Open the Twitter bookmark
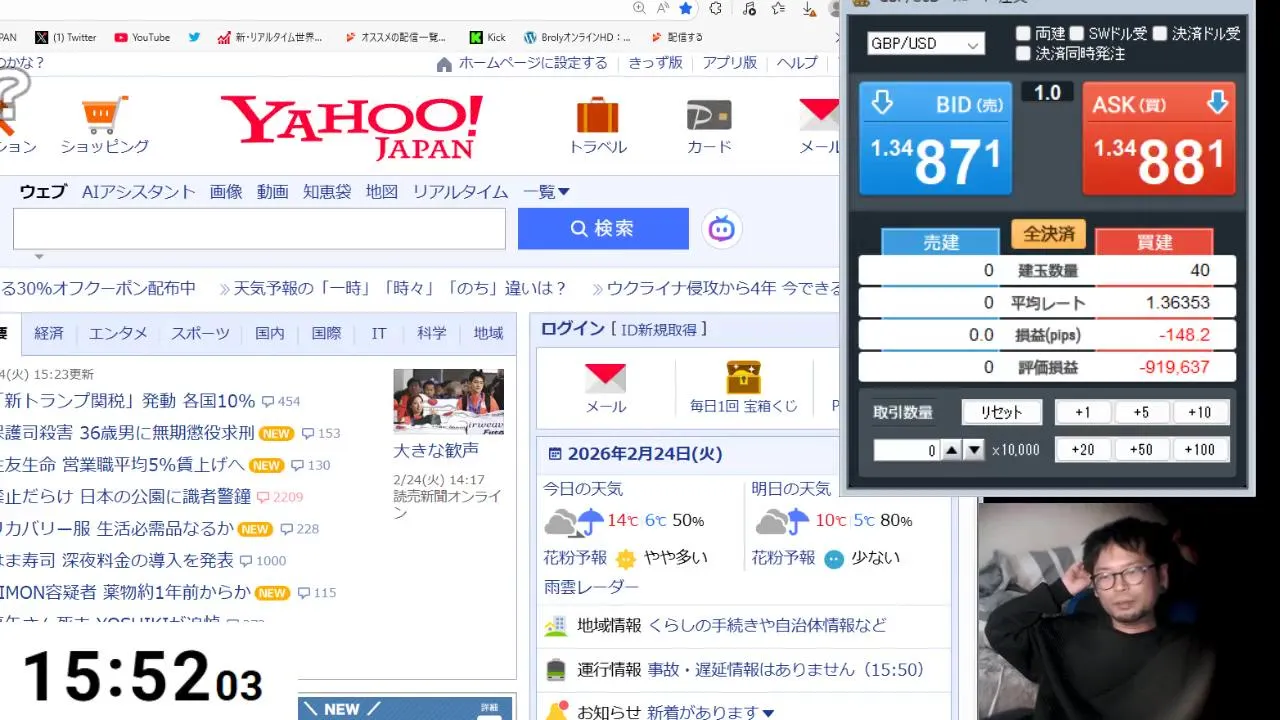This screenshot has width=1280, height=720. pos(66,37)
